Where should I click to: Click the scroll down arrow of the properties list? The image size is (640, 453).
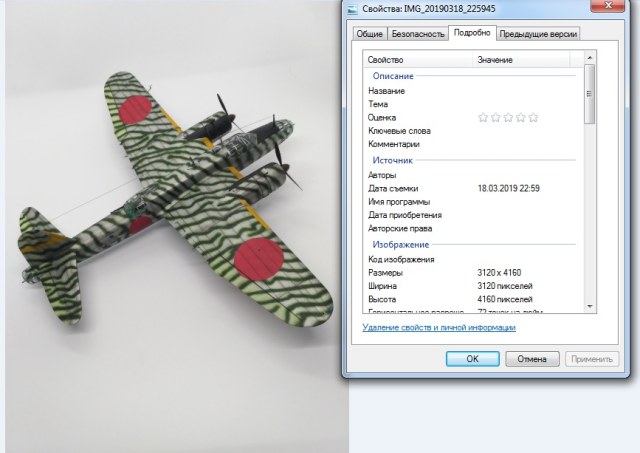coord(590,306)
